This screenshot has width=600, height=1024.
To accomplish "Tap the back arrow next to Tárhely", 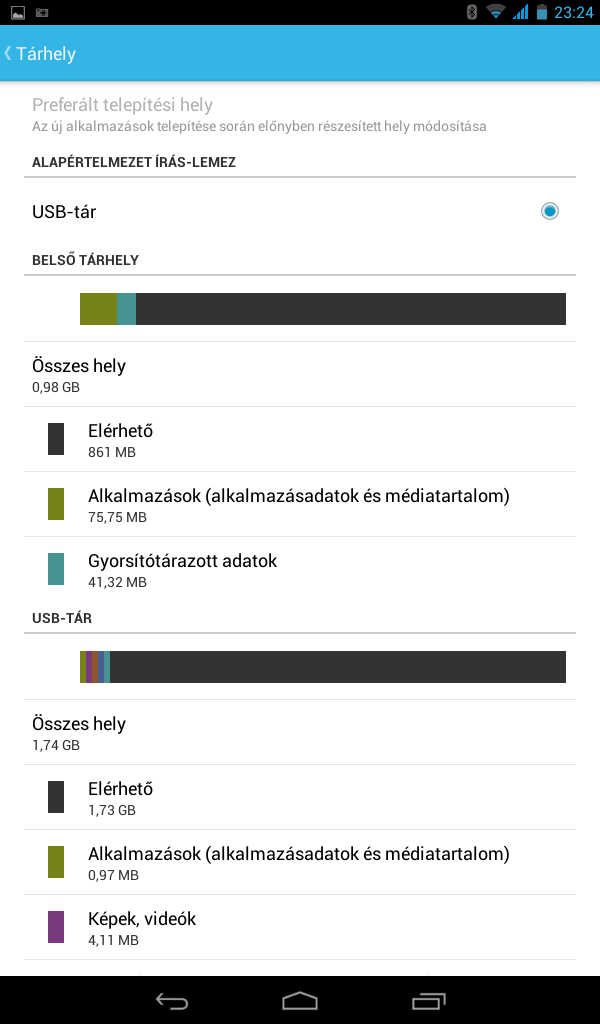I will 9,53.
